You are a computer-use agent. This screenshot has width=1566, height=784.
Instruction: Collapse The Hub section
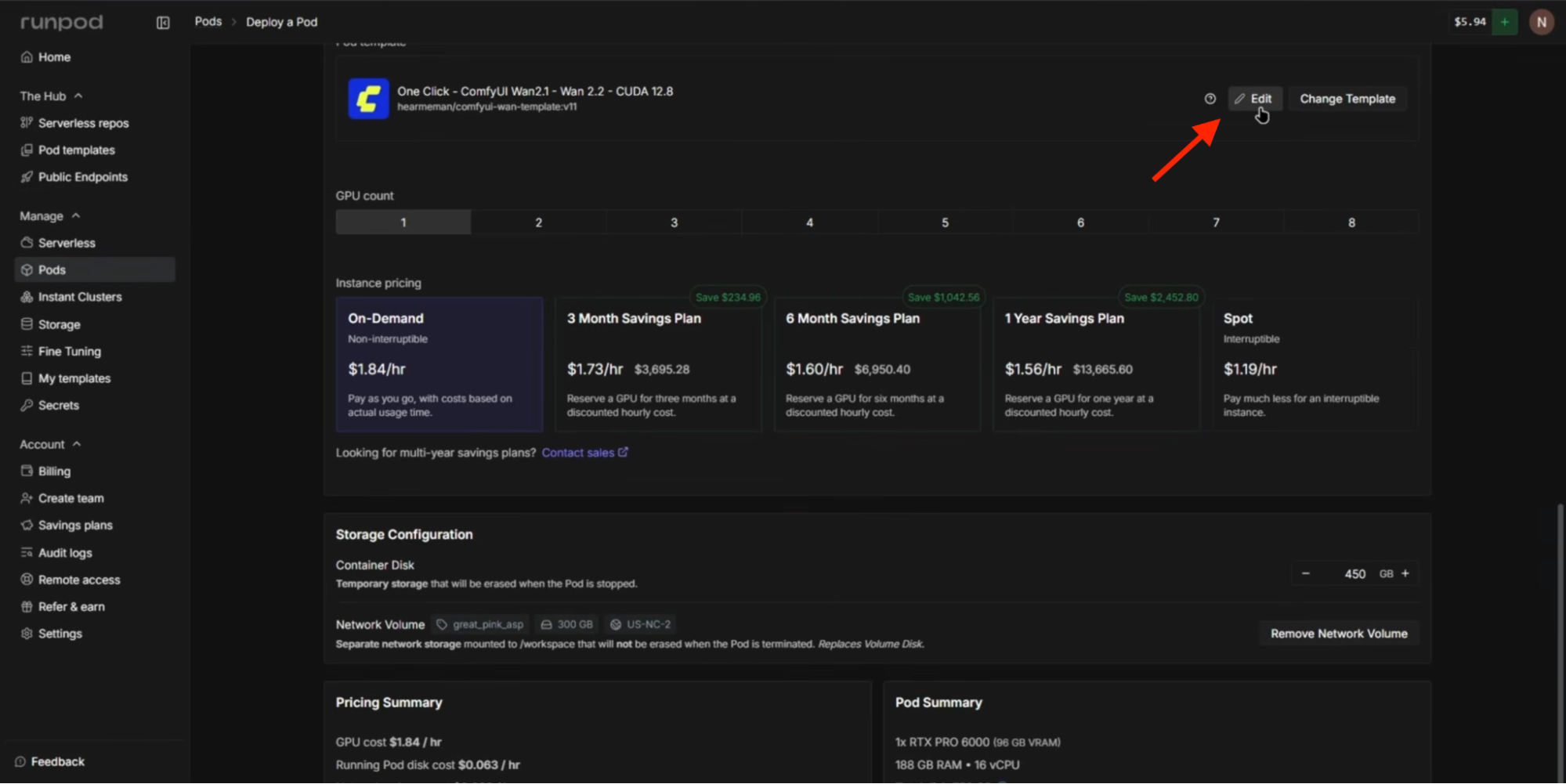pyautogui.click(x=51, y=96)
